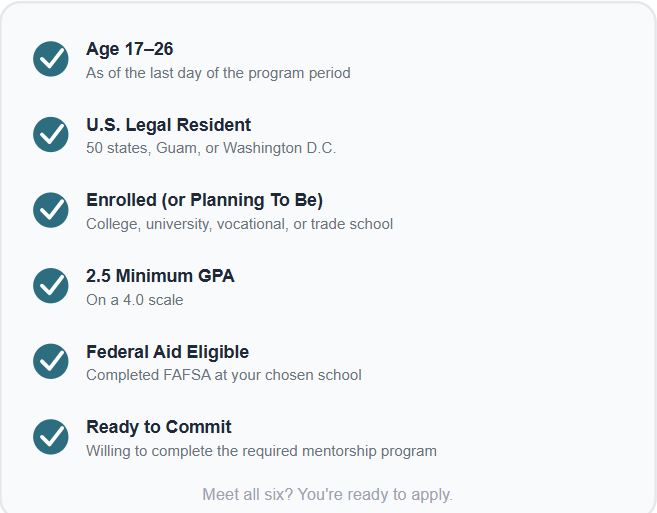Click the Ready to Commit heading
657x513 pixels.
click(158, 427)
